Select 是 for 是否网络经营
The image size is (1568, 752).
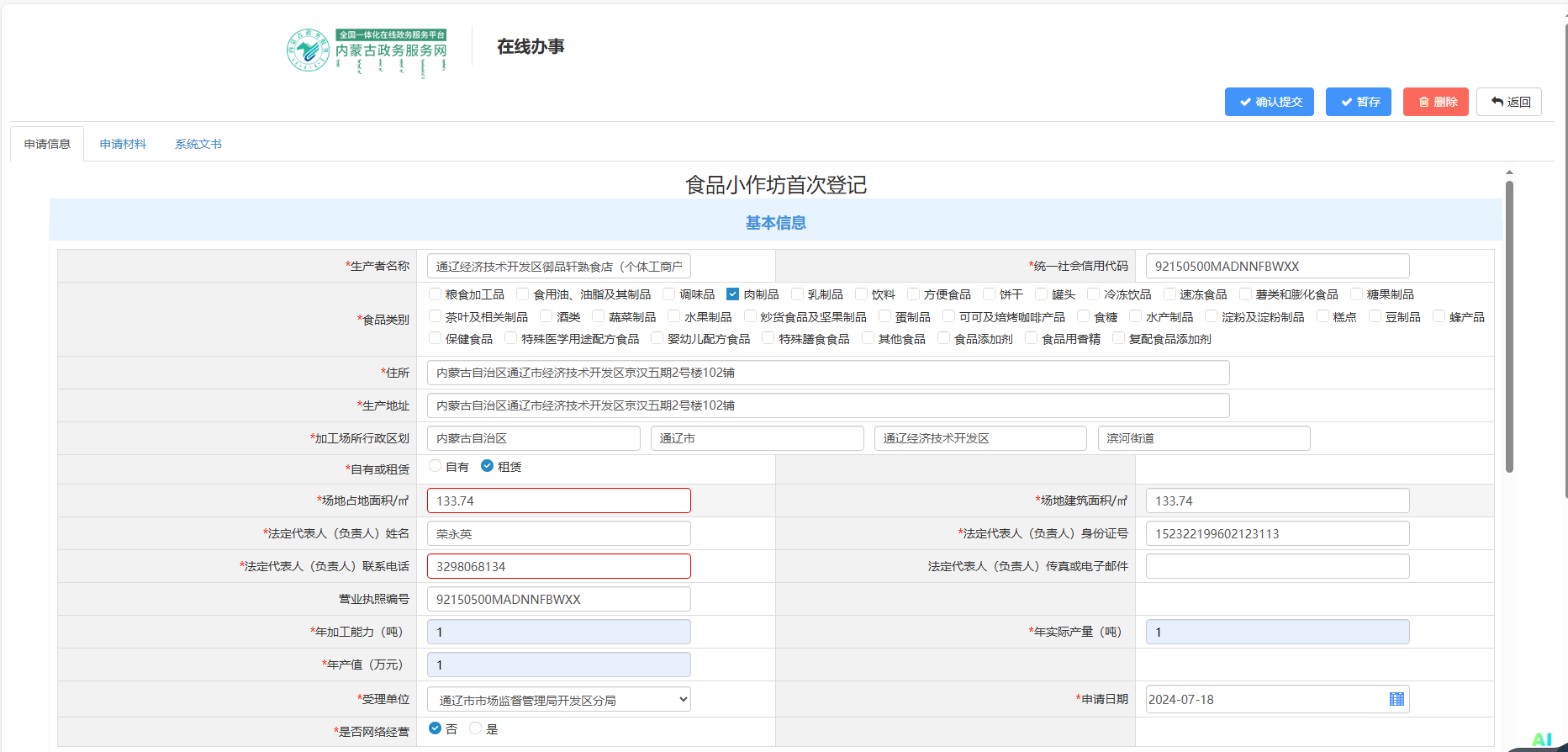pos(475,728)
